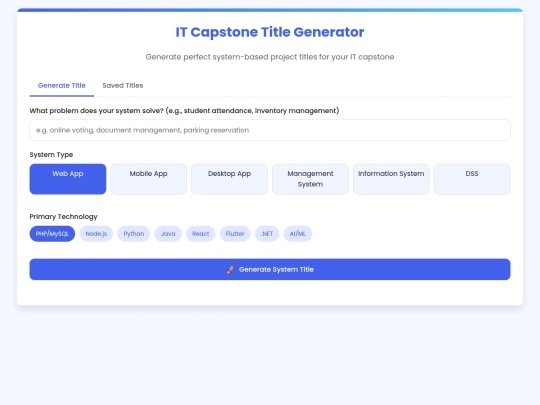The image size is (540, 405).
Task: Select Mobile App system type
Action: (x=148, y=179)
